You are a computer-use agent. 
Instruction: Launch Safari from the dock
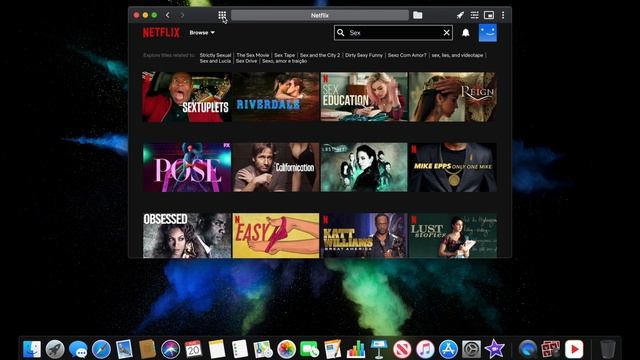tap(101, 349)
